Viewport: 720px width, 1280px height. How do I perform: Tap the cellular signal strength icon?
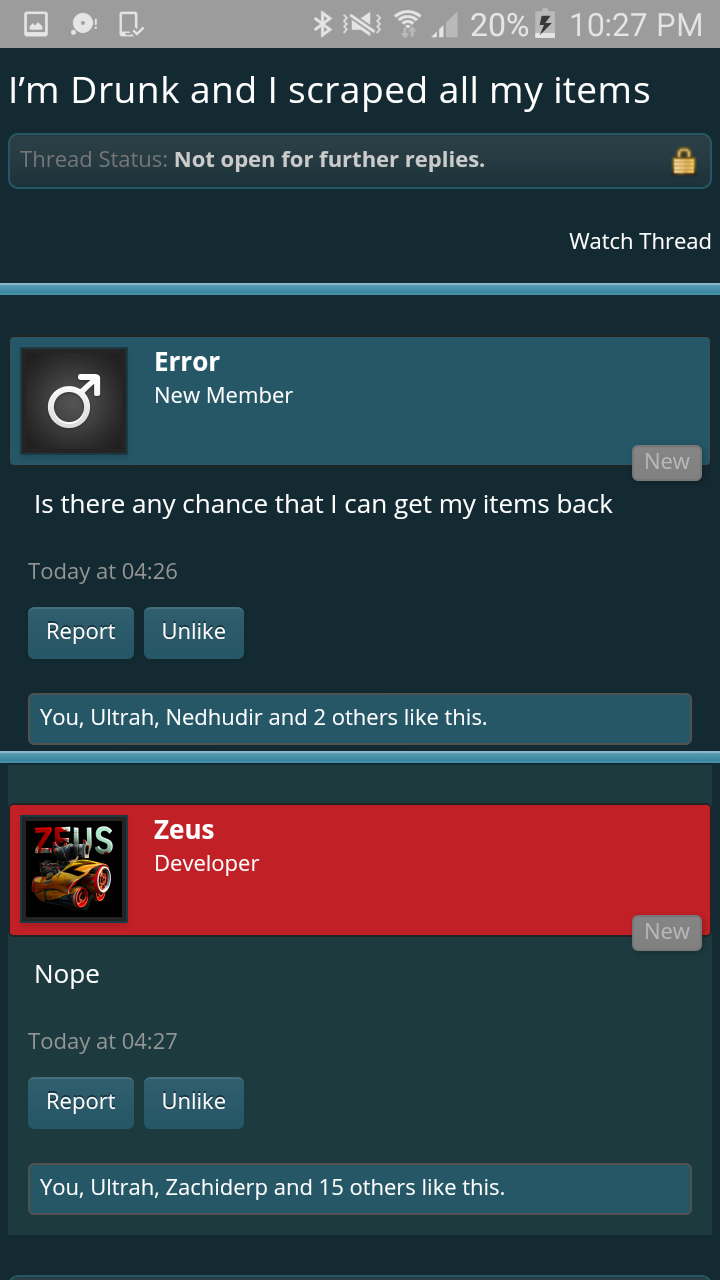tap(444, 26)
